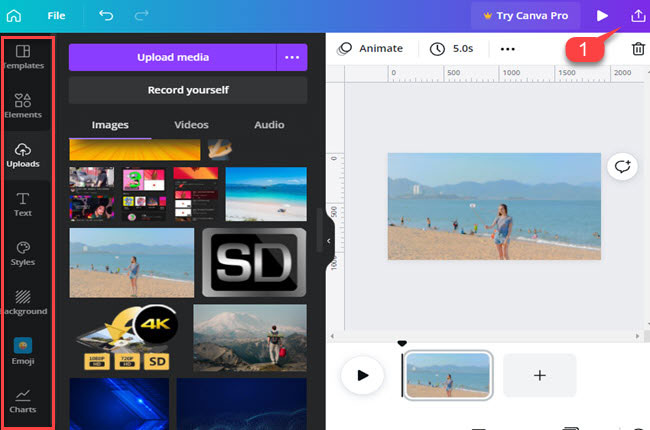Click canvas horizontal scrollbar left arrow
This screenshot has height=430, width=650.
point(332,336)
